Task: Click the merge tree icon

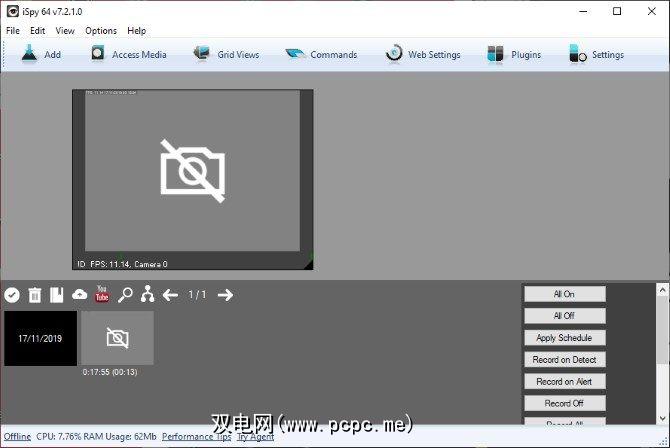Action: [x=147, y=294]
